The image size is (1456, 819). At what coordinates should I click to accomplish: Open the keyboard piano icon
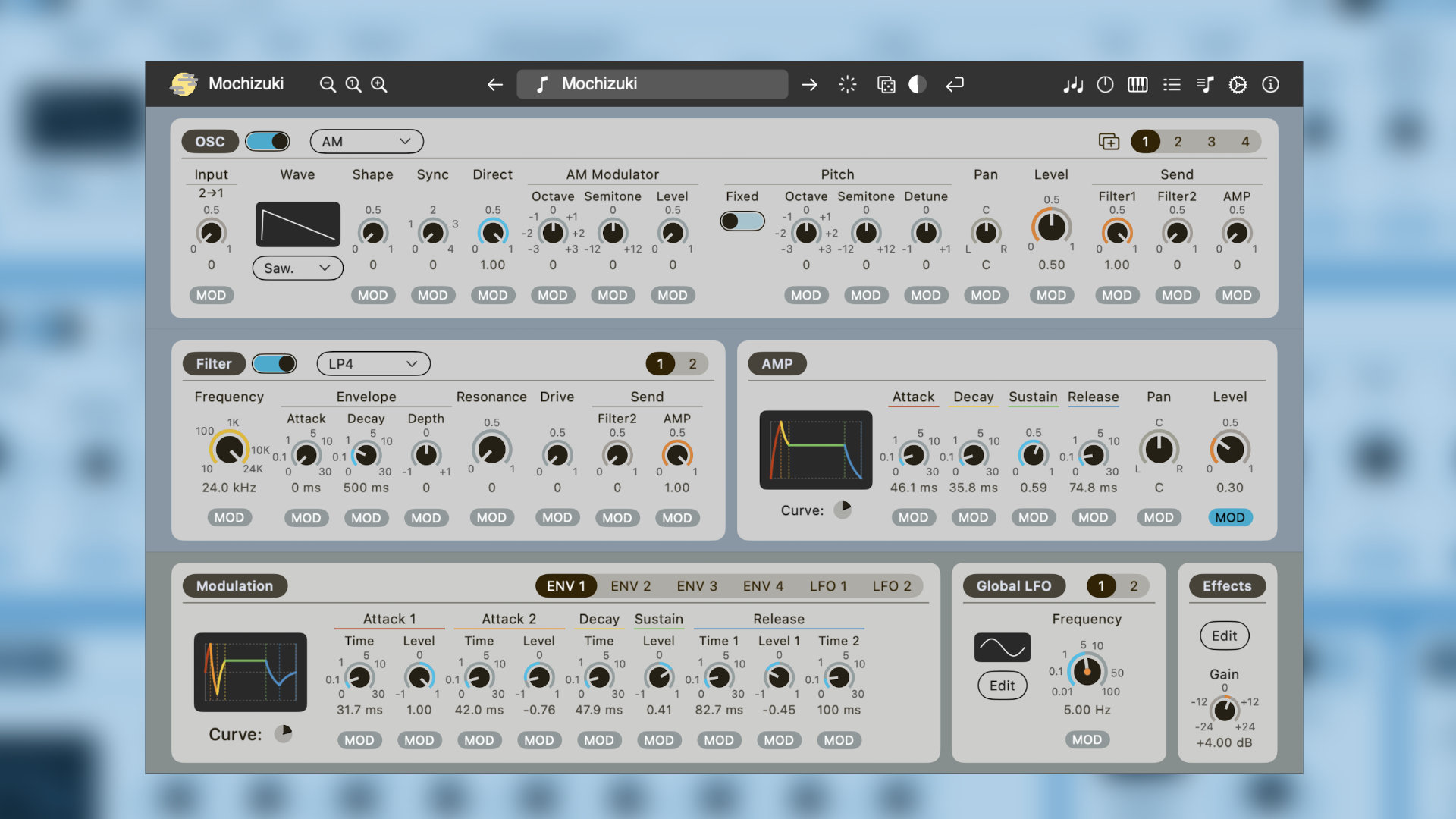coord(1137,84)
